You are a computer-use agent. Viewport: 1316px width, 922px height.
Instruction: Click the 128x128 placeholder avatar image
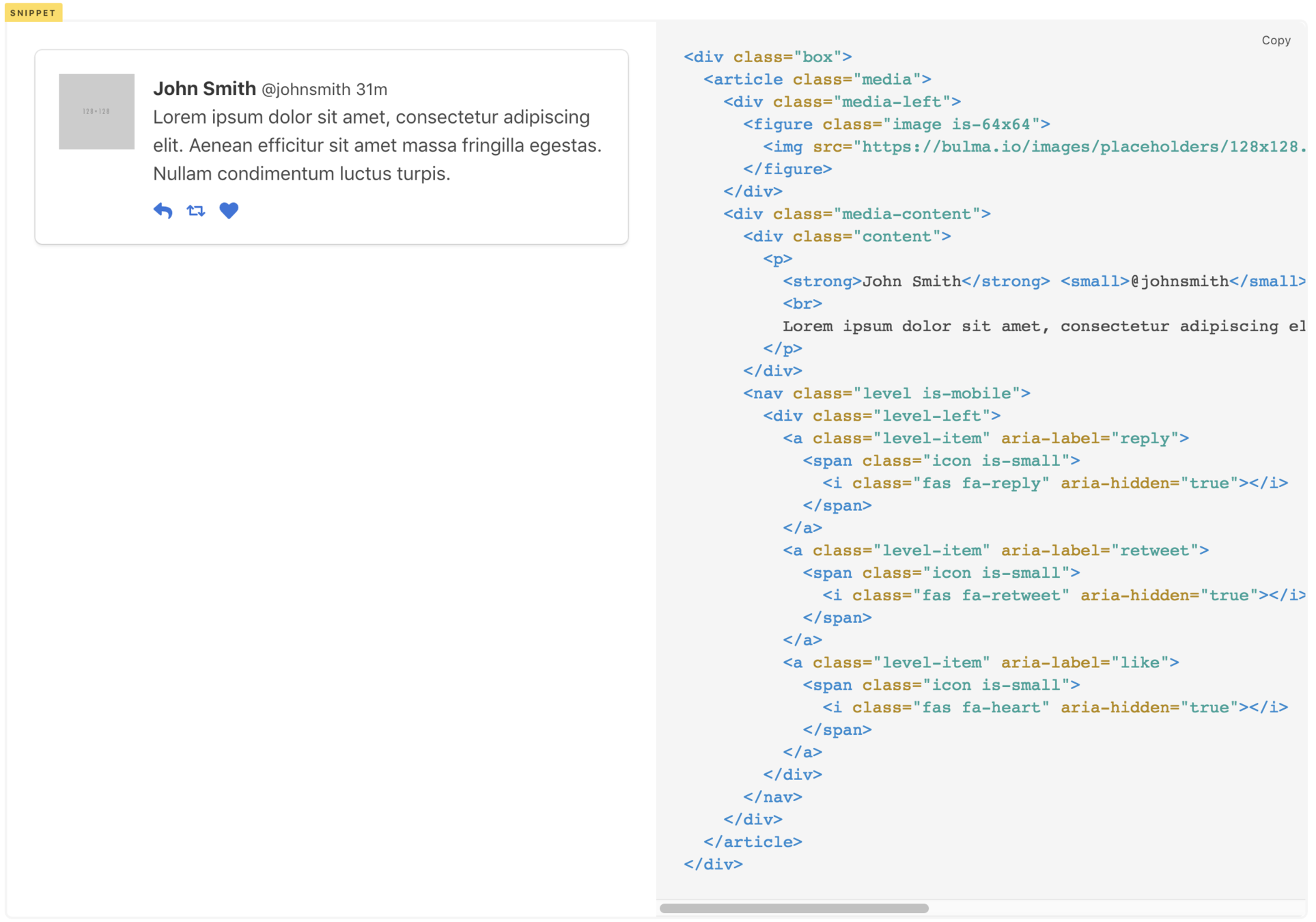coord(96,111)
